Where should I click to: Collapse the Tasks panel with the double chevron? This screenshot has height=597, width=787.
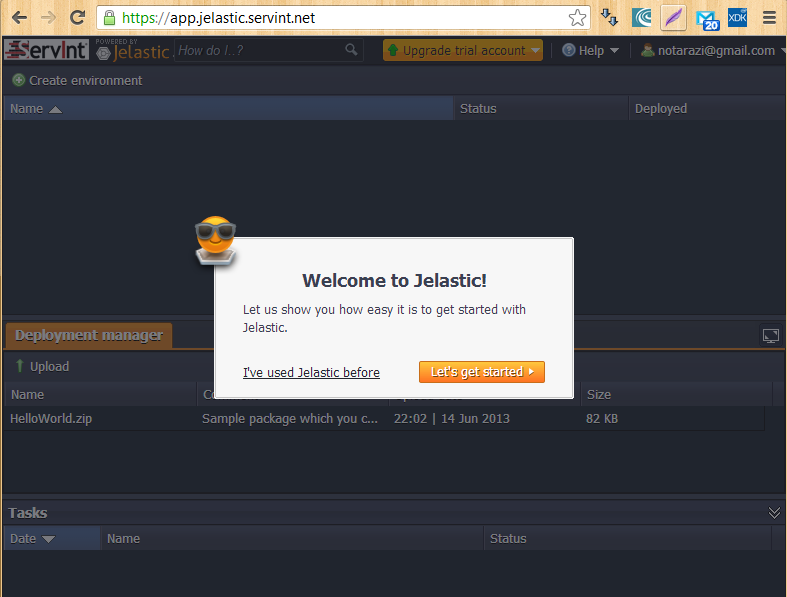coord(774,513)
